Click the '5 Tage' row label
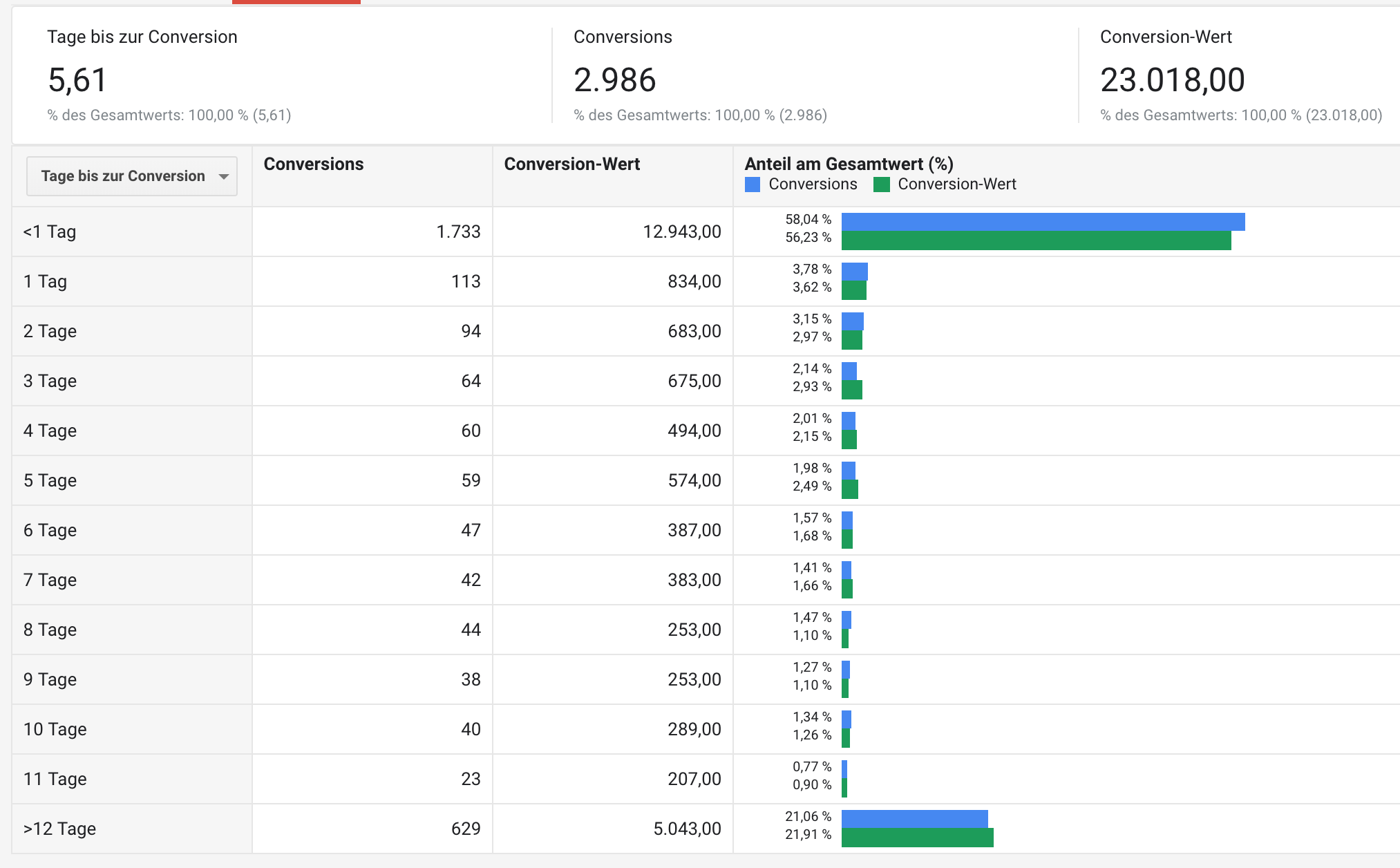The height and width of the screenshot is (868, 1400). 50,480
